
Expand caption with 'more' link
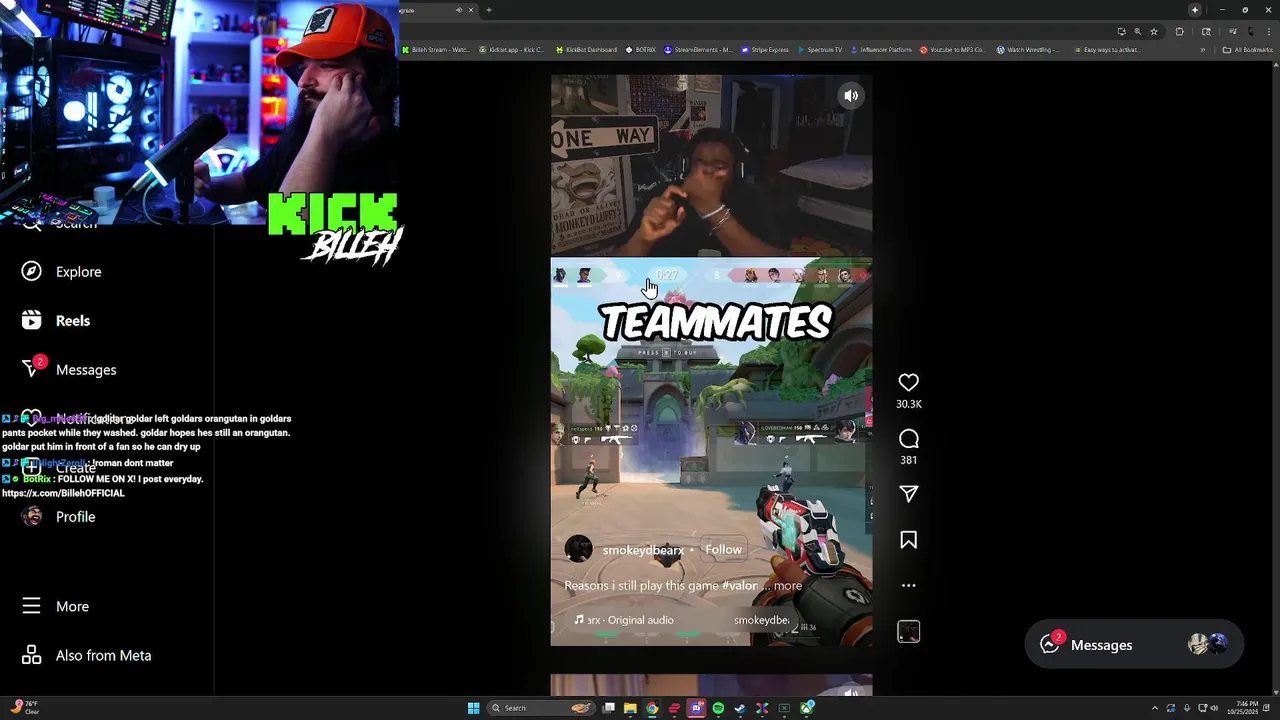point(788,586)
